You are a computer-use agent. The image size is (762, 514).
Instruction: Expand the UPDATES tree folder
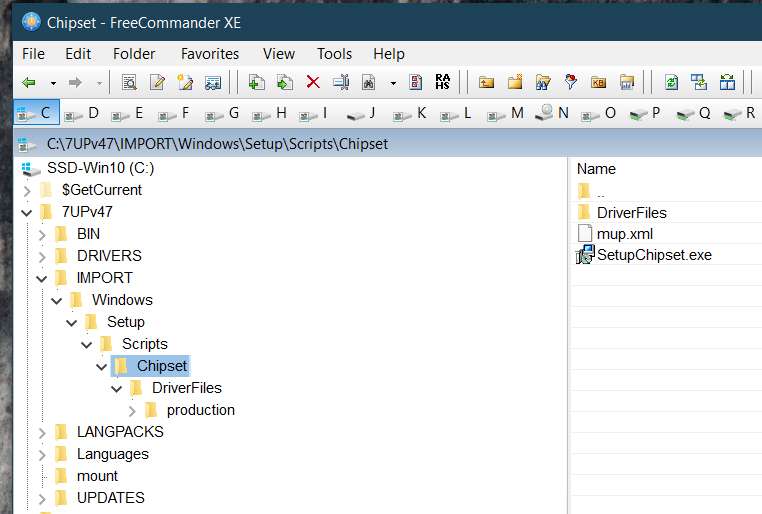[42, 499]
